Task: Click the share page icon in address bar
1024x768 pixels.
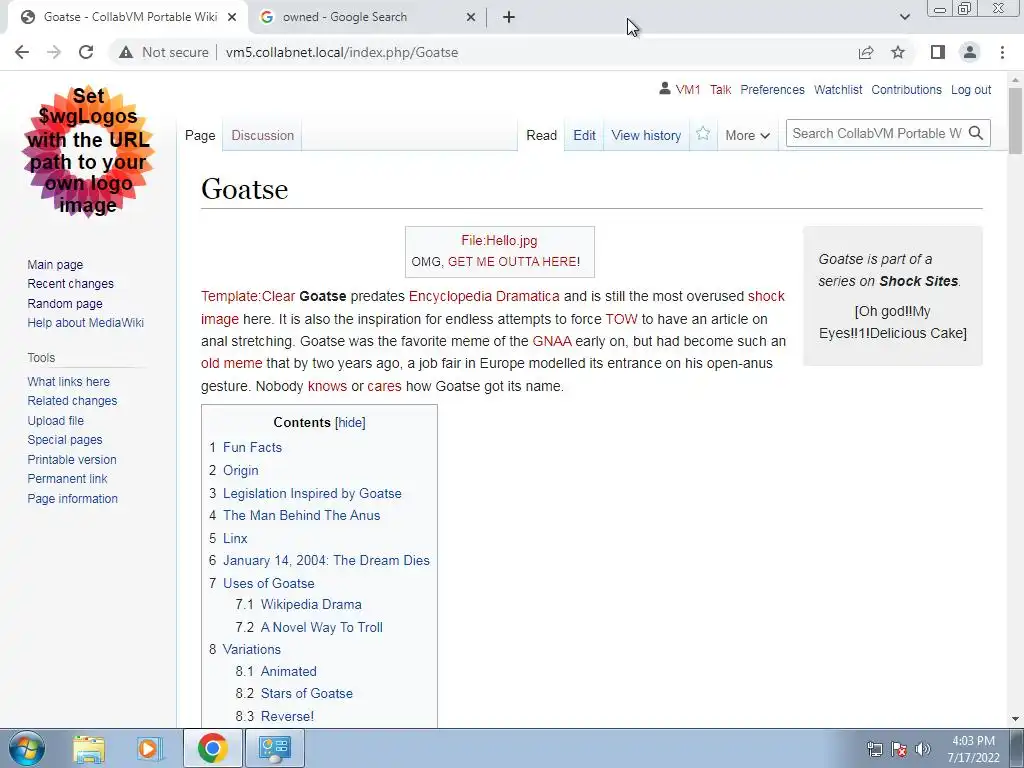Action: click(x=866, y=52)
